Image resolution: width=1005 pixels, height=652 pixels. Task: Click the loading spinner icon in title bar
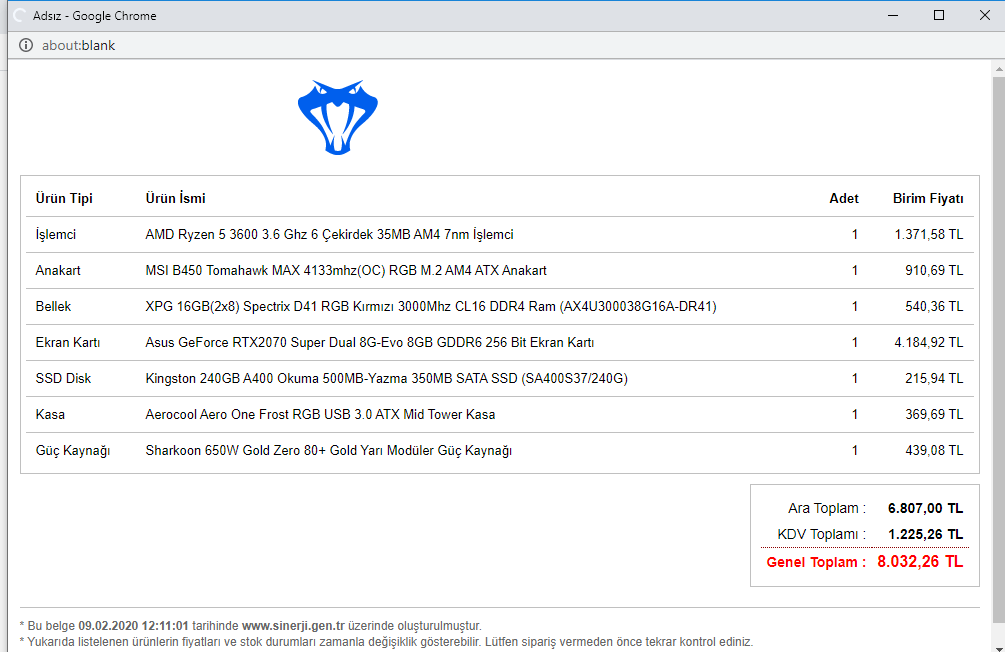coord(20,15)
